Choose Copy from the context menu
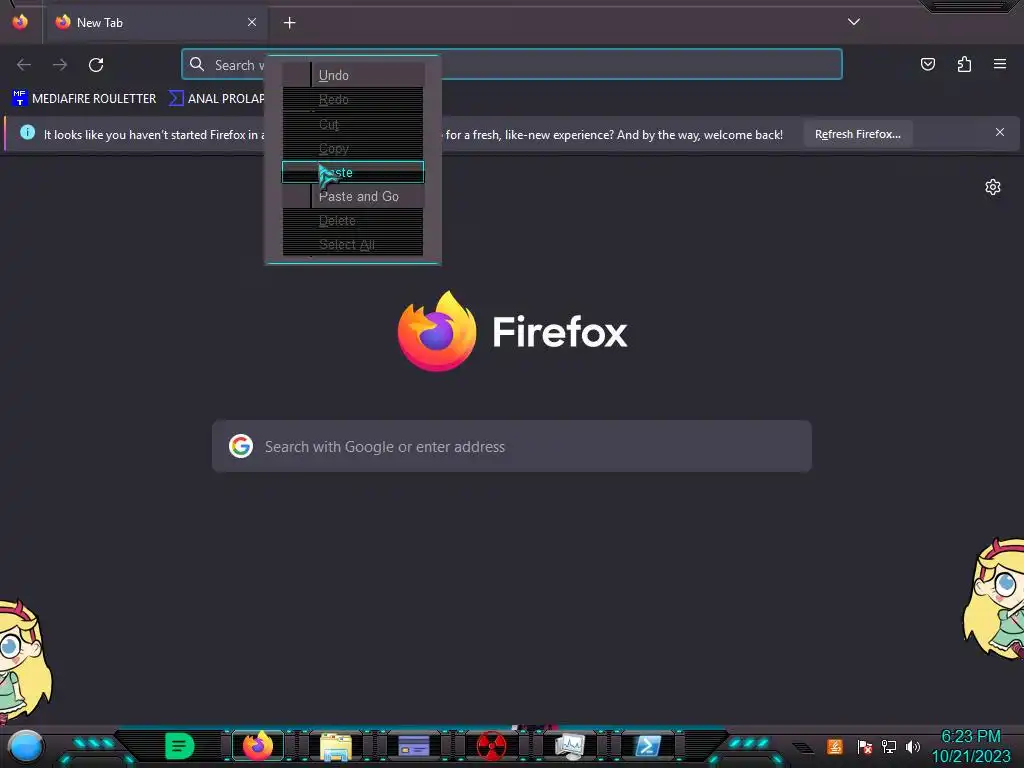This screenshot has width=1024, height=768. coord(353,148)
